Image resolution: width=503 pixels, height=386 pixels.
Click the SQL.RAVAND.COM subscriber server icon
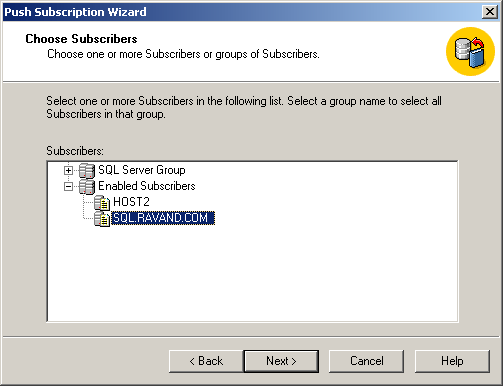tap(102, 219)
